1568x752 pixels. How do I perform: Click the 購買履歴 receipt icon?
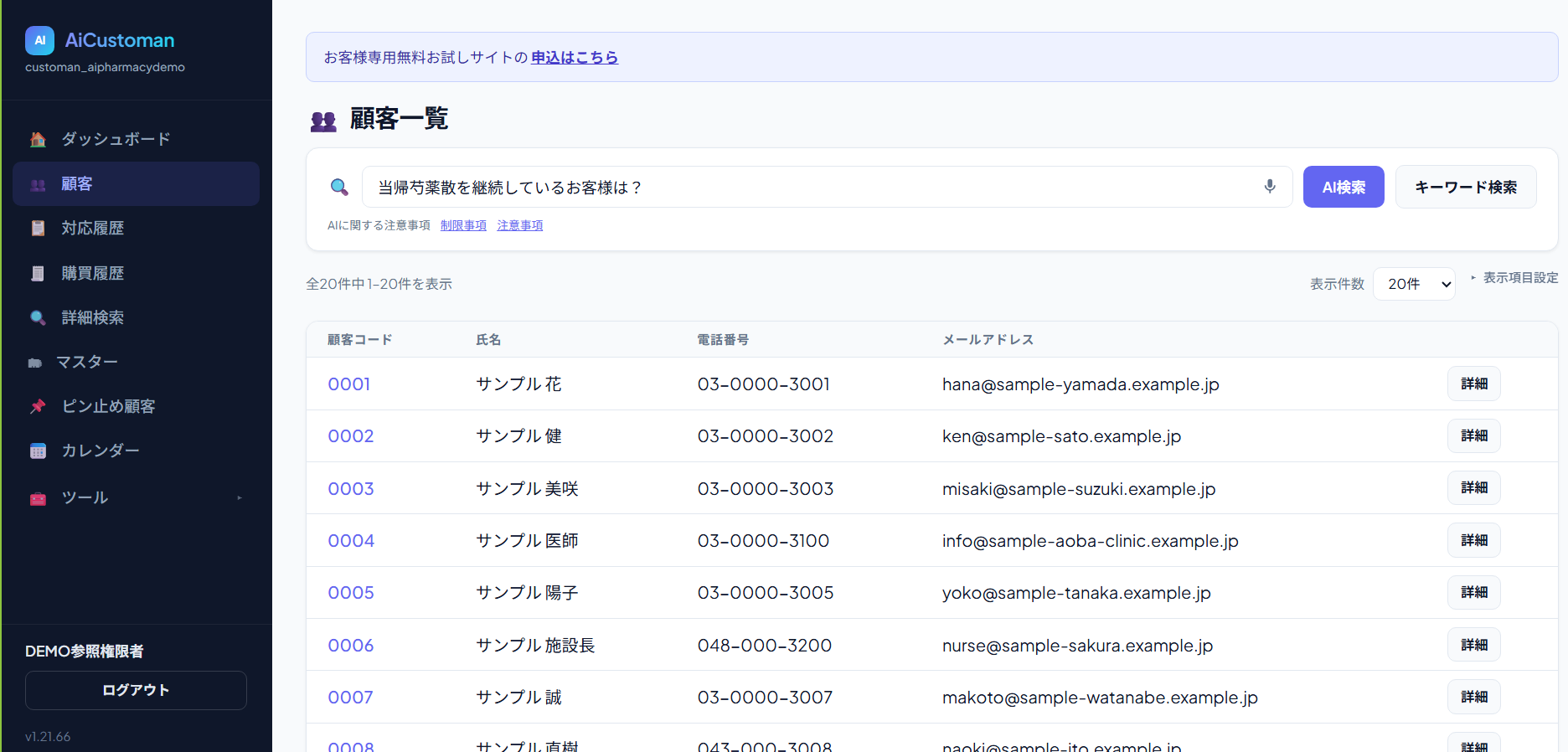click(38, 273)
